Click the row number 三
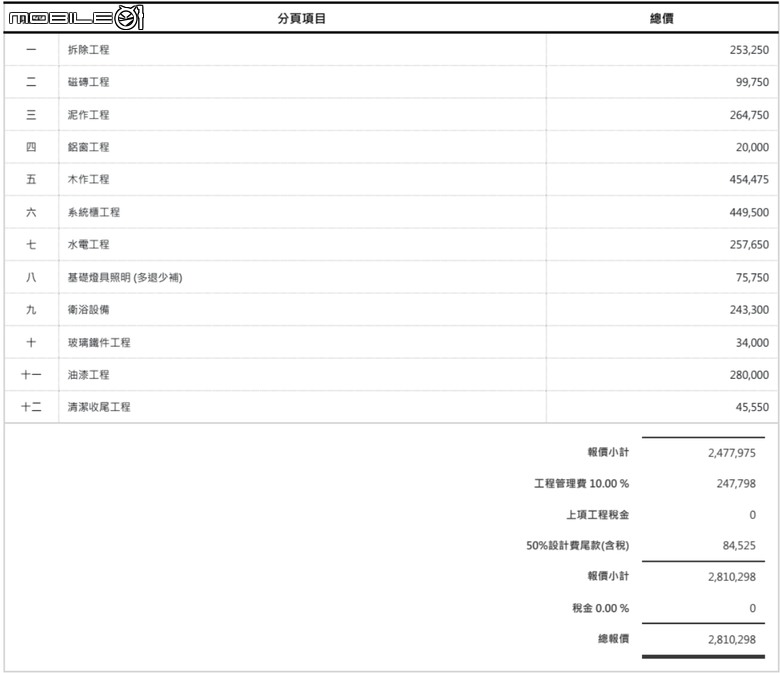This screenshot has height=673, width=780. pos(31,115)
